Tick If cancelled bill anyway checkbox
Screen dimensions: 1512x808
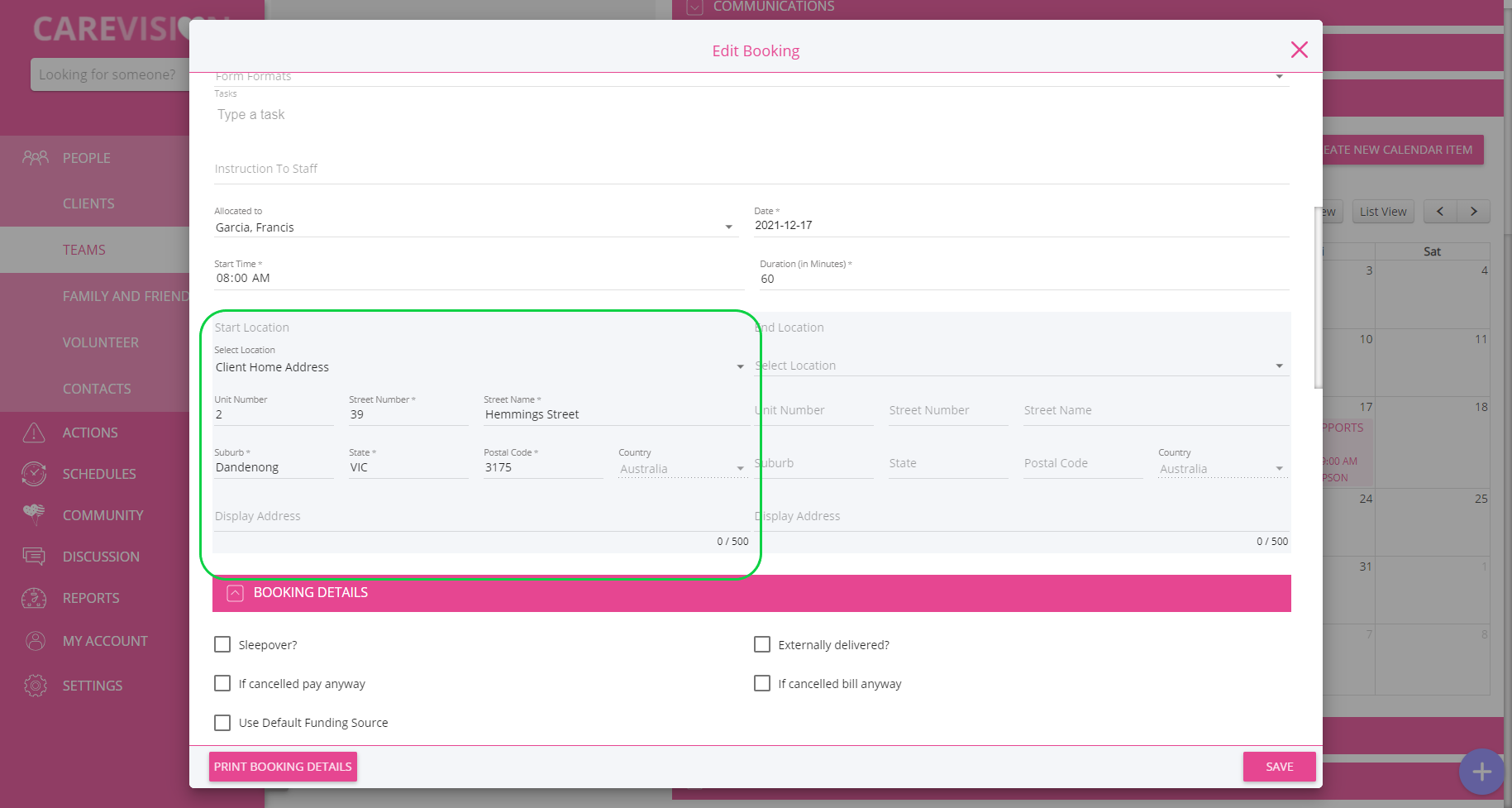762,683
